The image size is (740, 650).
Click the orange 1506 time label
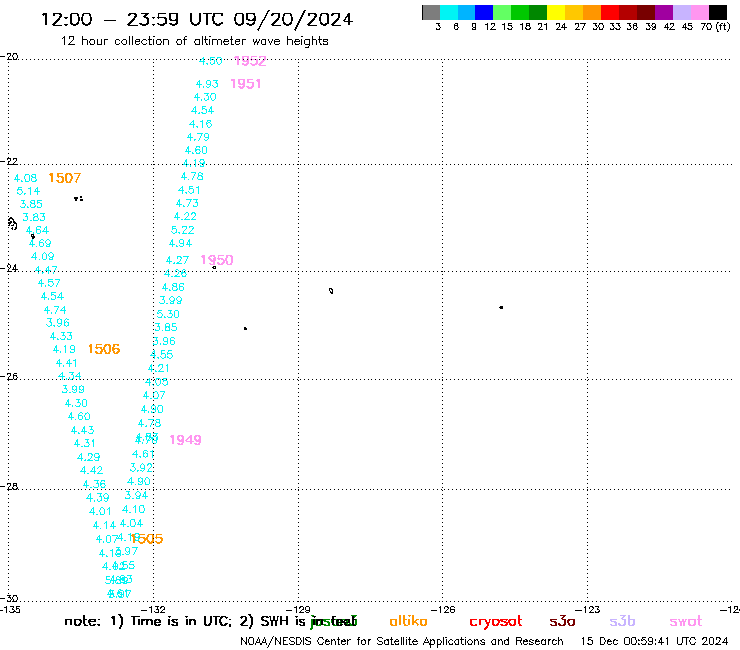point(104,349)
